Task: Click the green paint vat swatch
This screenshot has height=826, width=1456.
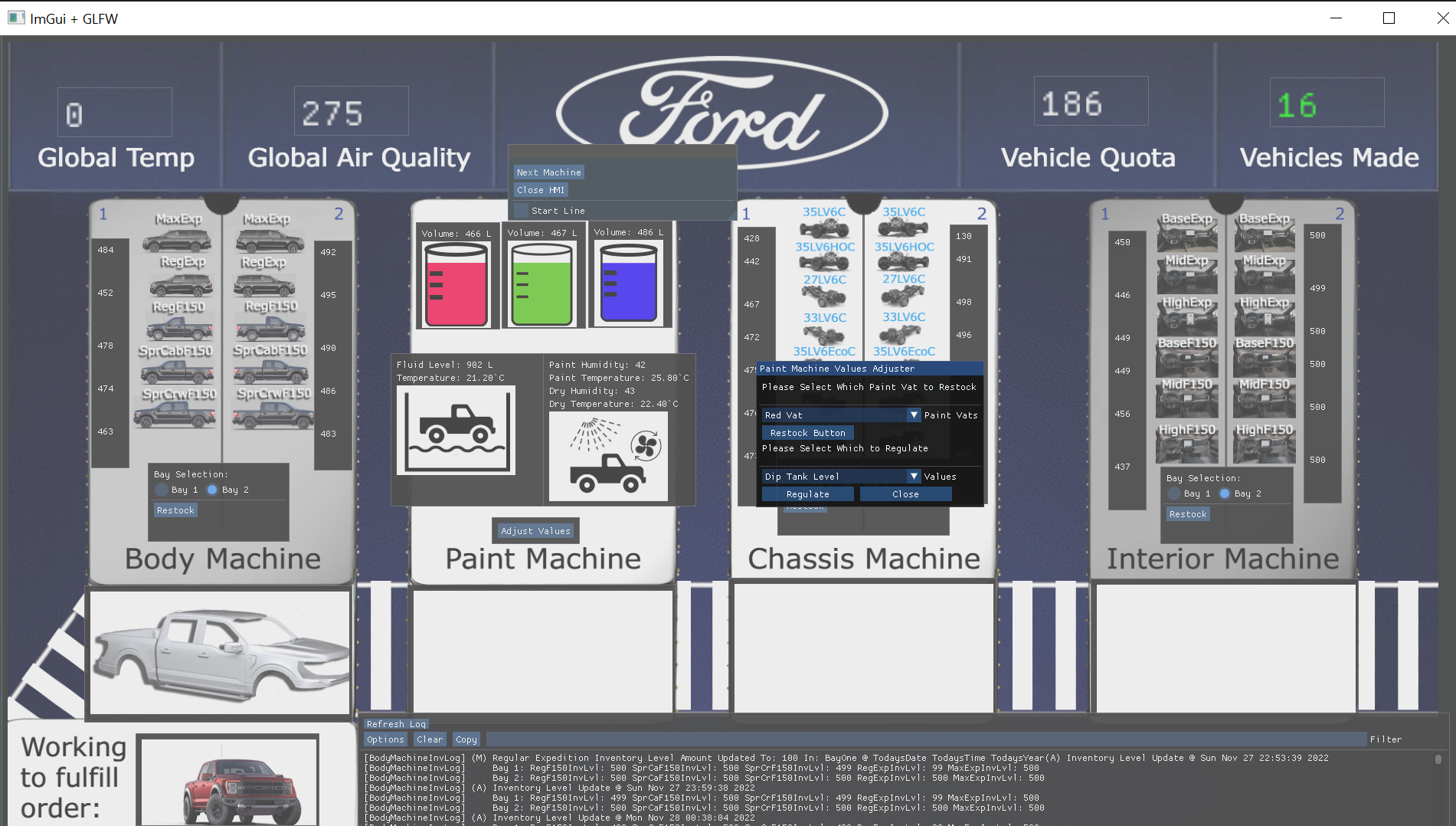Action: point(543,287)
